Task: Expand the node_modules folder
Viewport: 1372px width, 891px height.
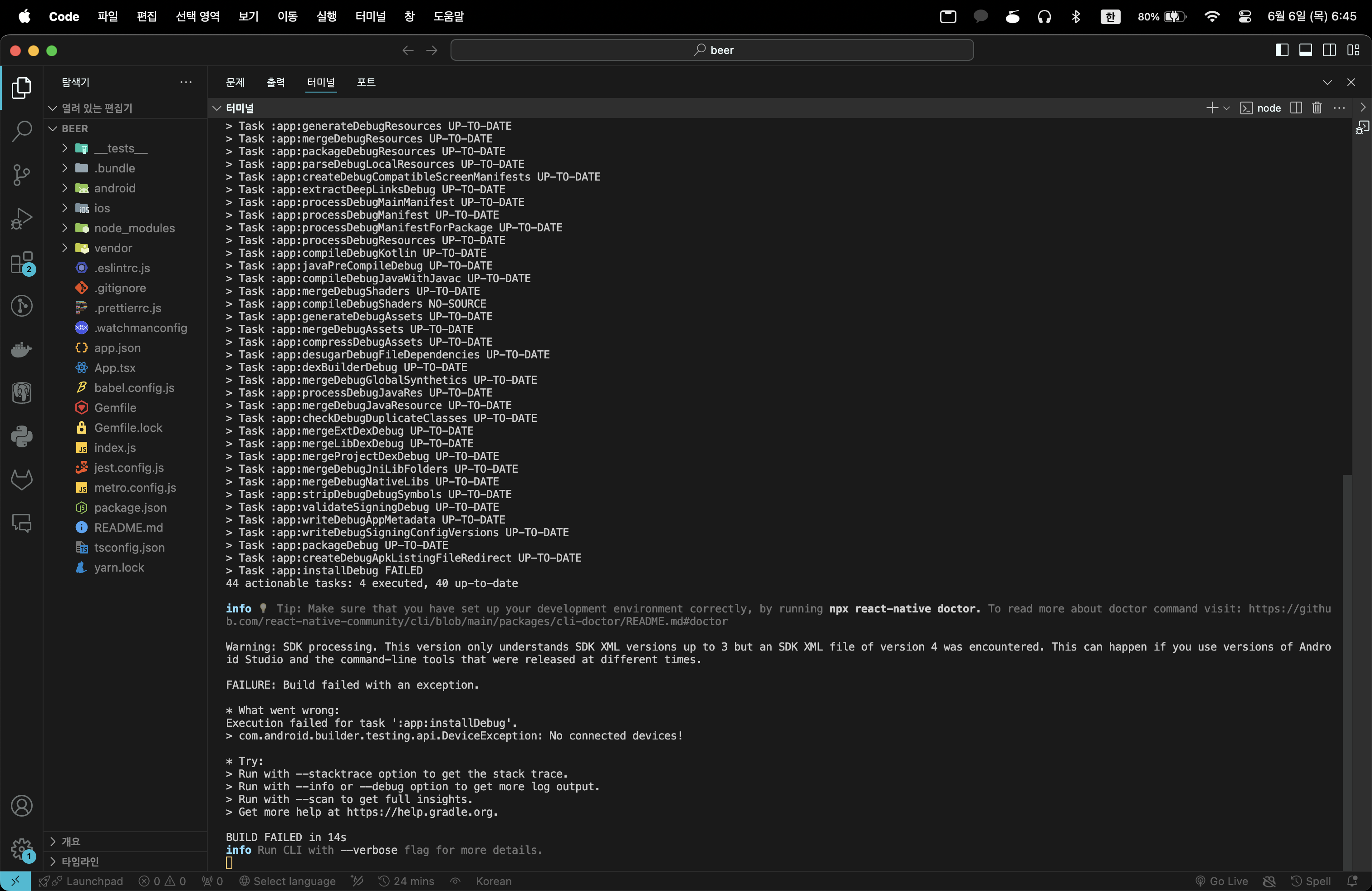Action: coord(64,228)
